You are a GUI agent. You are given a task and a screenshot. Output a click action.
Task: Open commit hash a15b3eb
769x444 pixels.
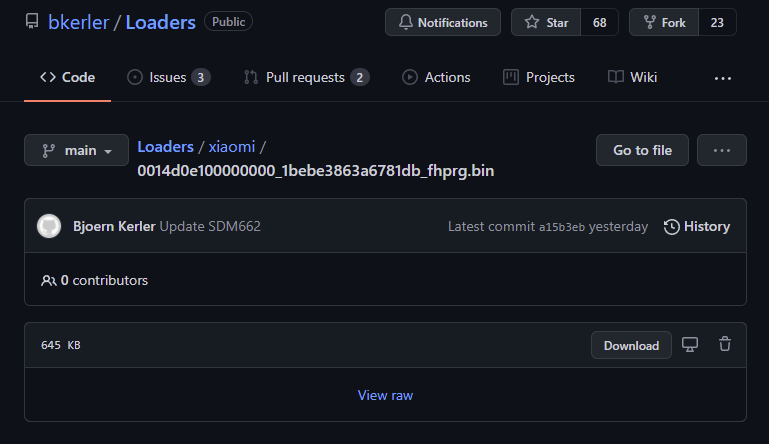562,227
